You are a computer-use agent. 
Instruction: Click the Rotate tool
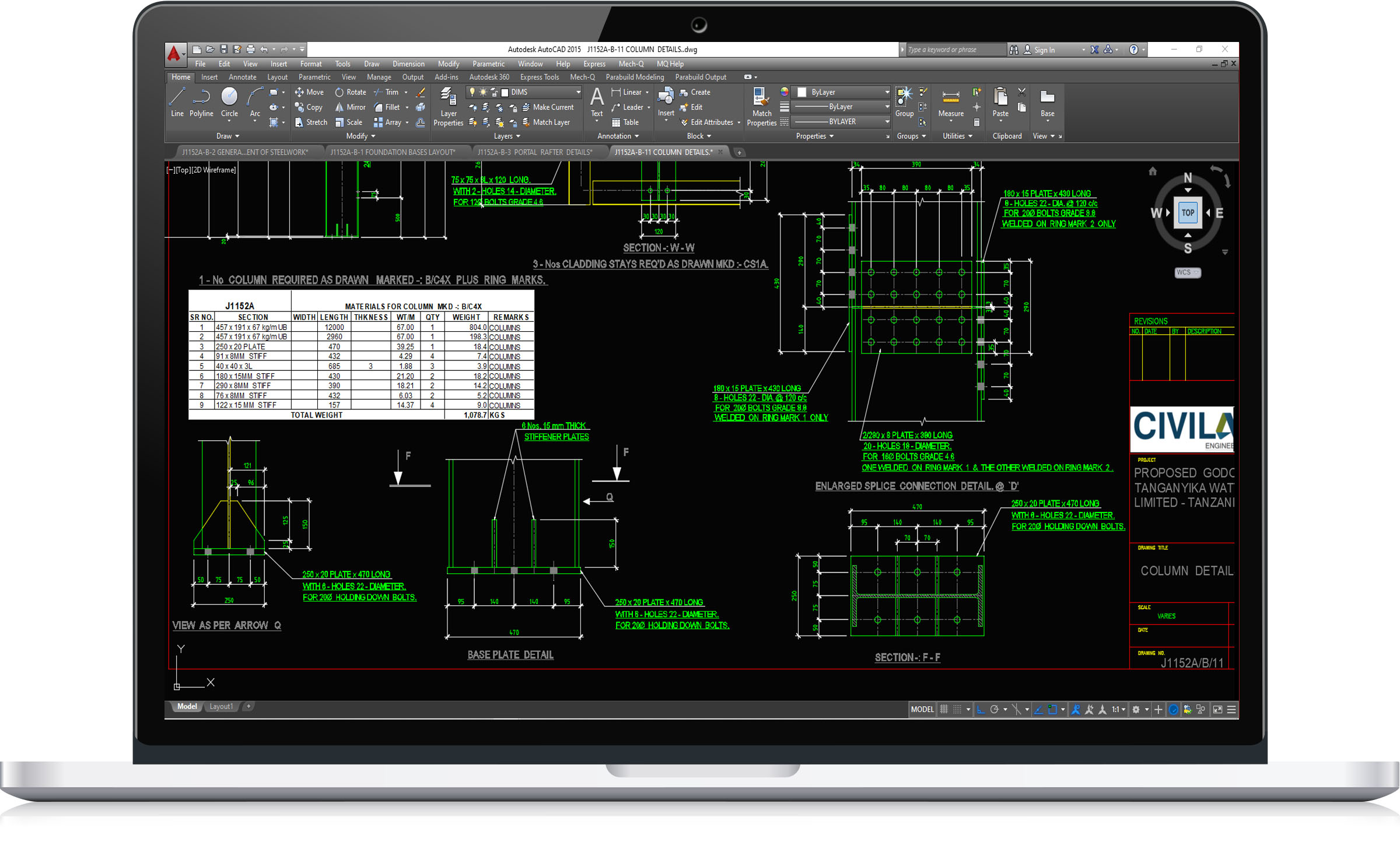[351, 92]
